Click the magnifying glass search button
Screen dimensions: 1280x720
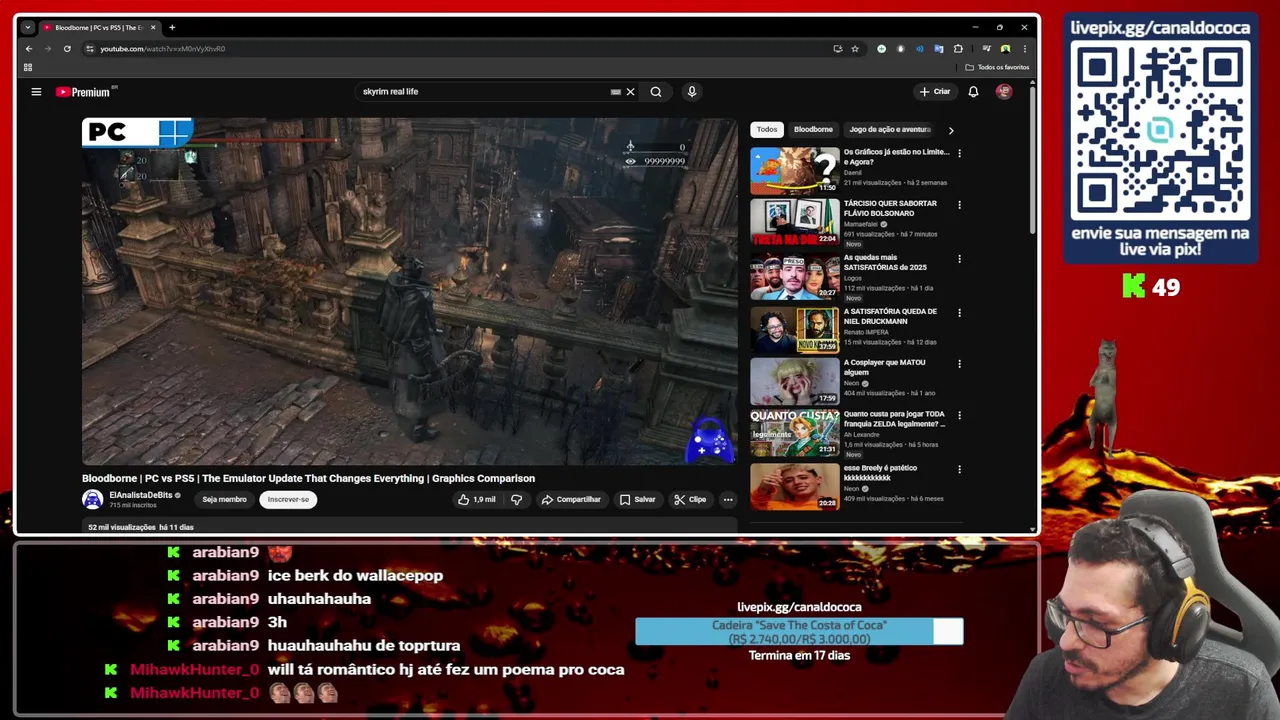(x=656, y=92)
